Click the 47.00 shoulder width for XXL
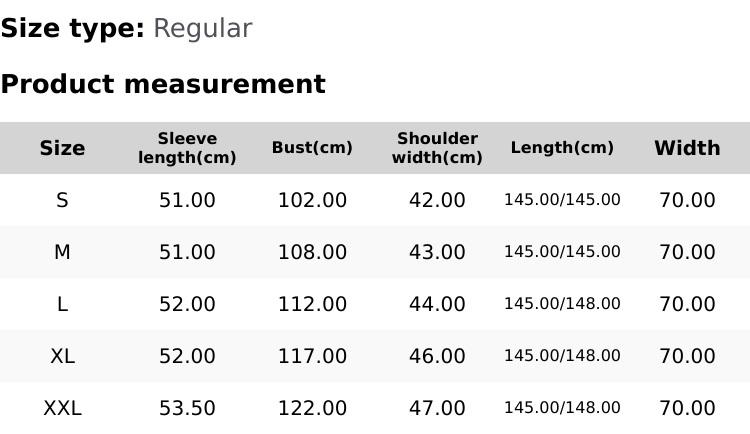The image size is (750, 434). click(x=437, y=408)
